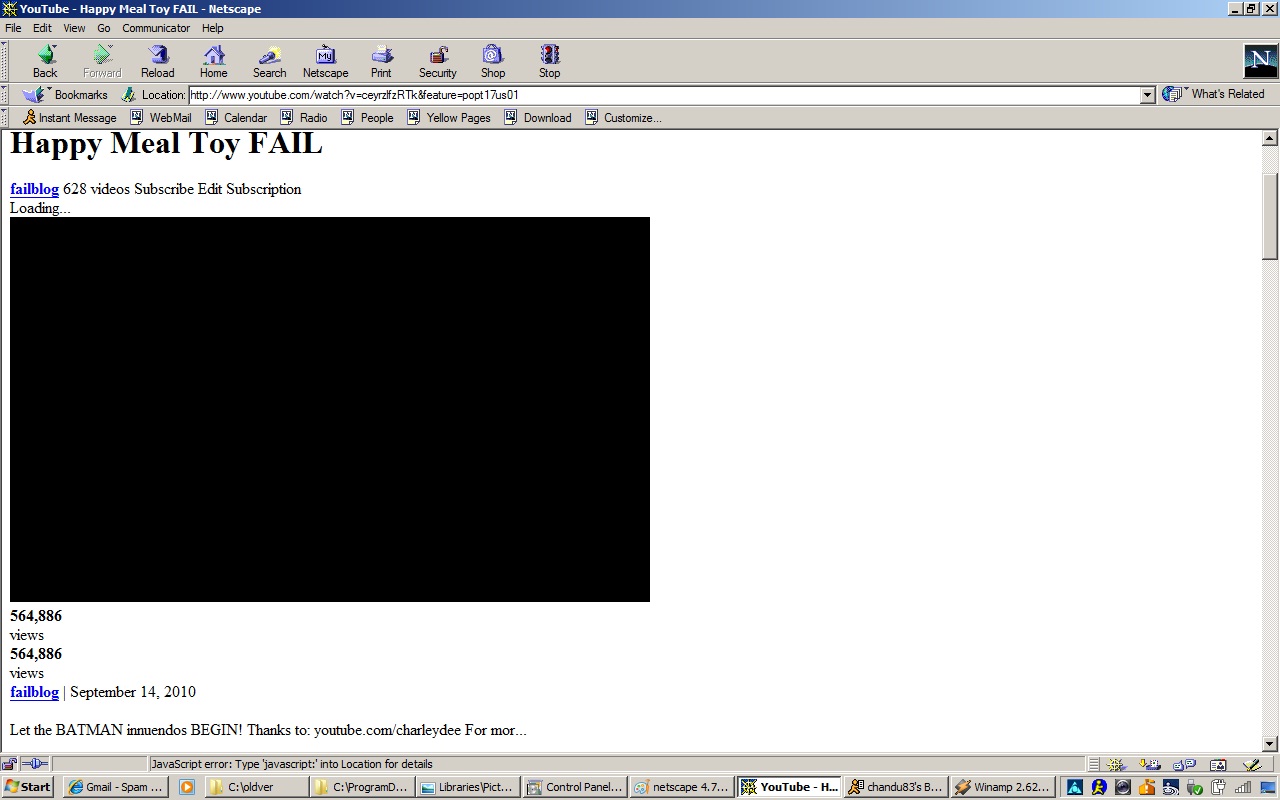Click the Happy Meal Toy FAIL heading
1280x800 pixels.
coord(166,144)
